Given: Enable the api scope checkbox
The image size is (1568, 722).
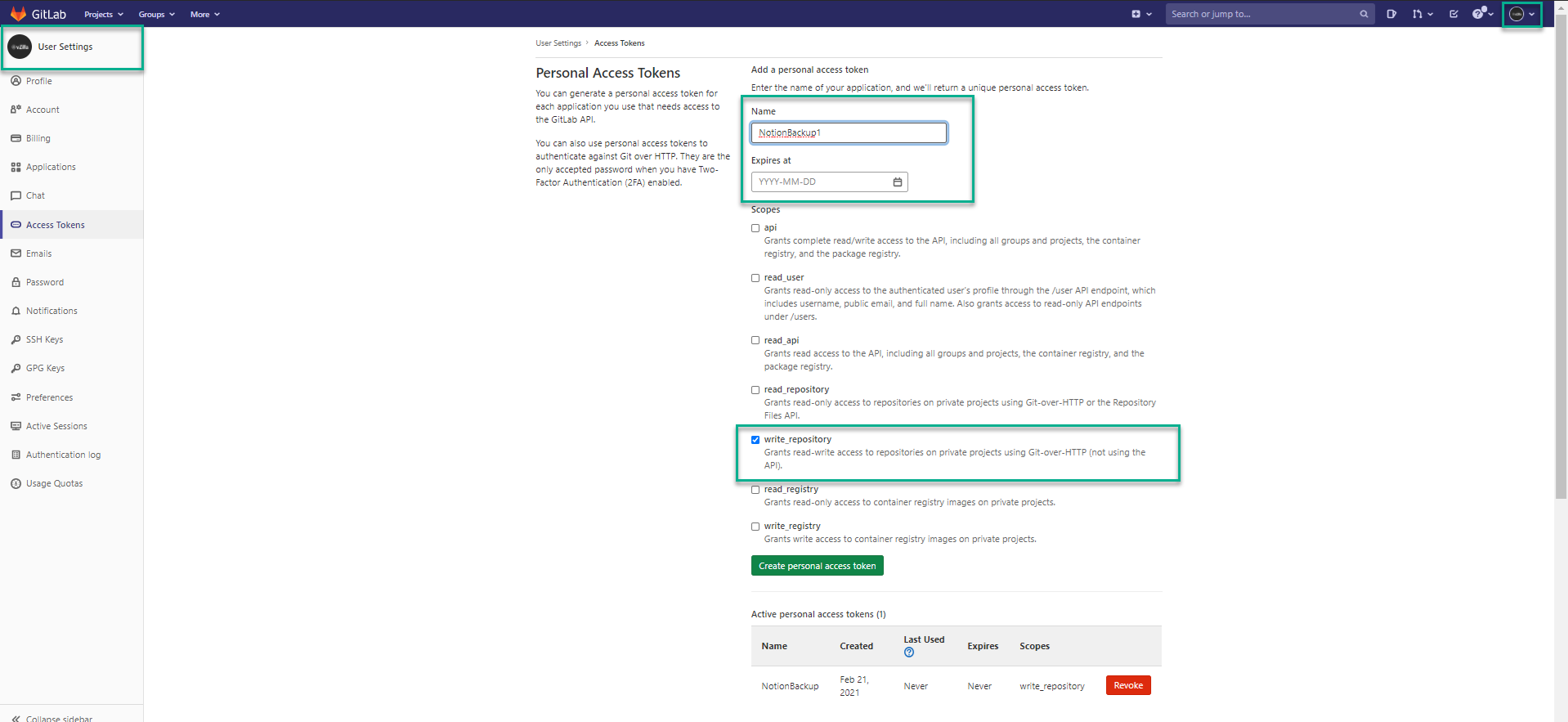Looking at the screenshot, I should (755, 228).
